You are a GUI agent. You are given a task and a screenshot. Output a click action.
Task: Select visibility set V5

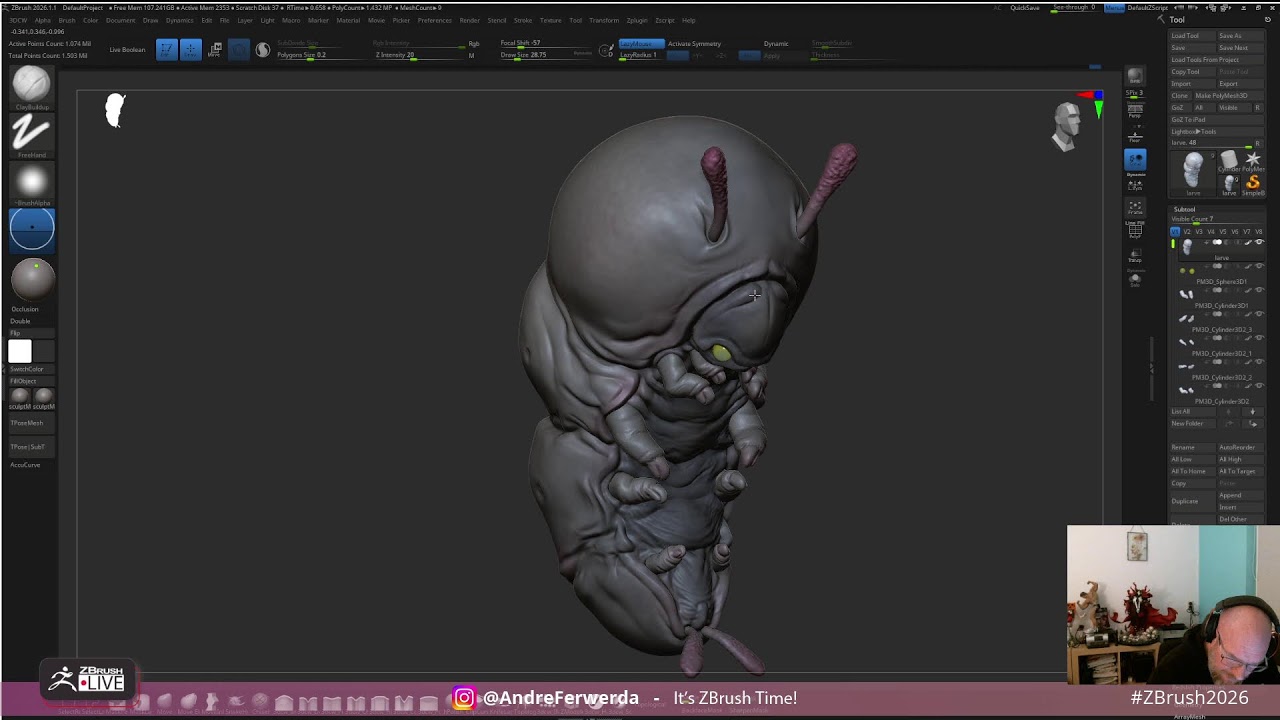coord(1223,232)
